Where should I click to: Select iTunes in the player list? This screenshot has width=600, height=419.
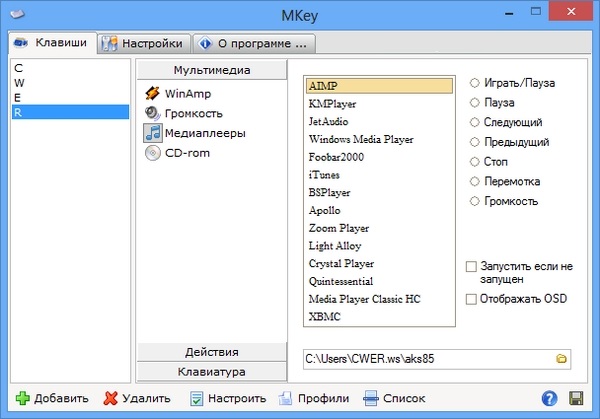(x=379, y=174)
